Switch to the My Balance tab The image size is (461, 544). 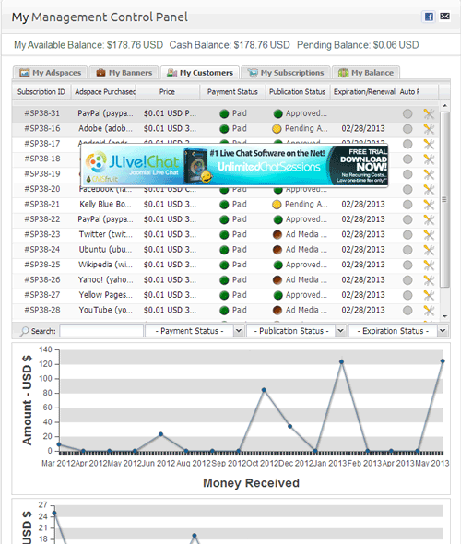coord(366,73)
